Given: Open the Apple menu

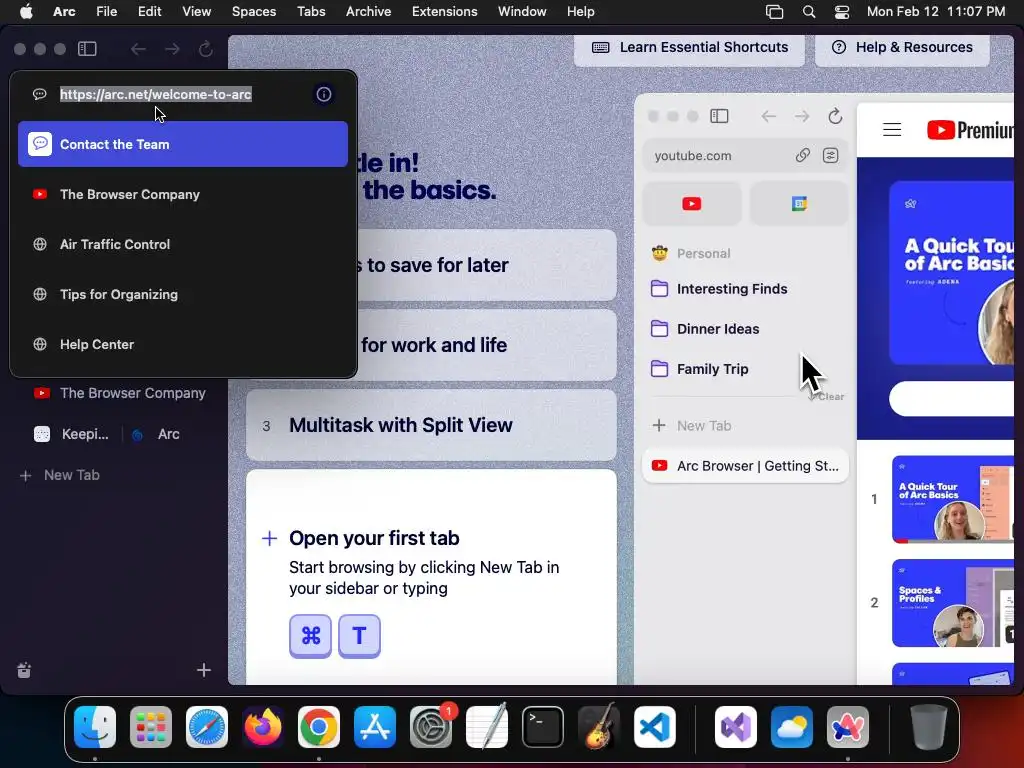Looking at the screenshot, I should tap(26, 12).
